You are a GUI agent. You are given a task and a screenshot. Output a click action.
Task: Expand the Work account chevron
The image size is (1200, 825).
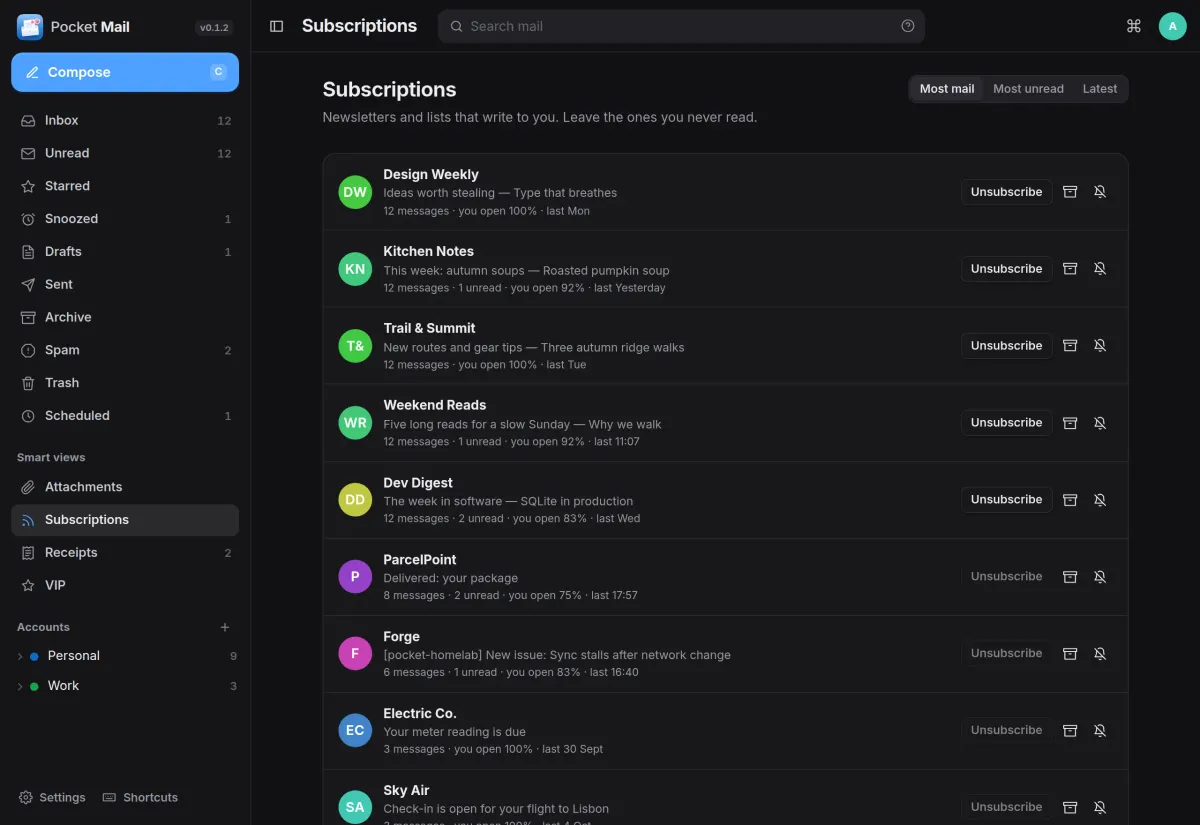(20, 686)
